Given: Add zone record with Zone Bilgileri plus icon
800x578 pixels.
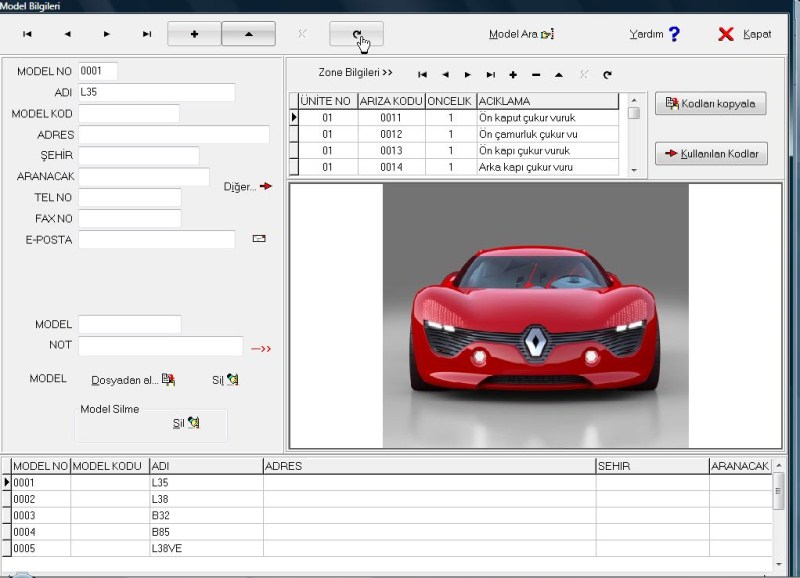Looking at the screenshot, I should (x=513, y=75).
